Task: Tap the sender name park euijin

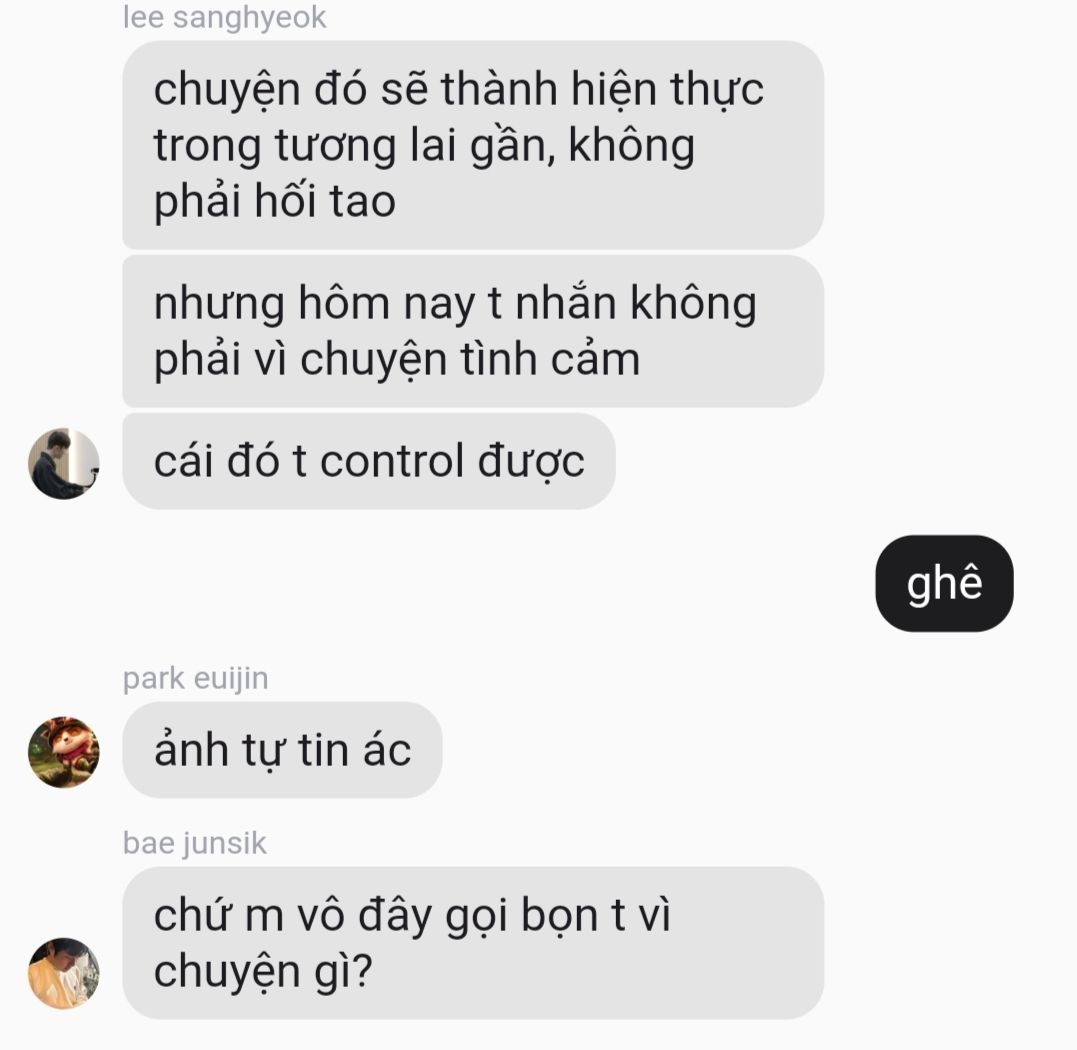Action: tap(195, 678)
